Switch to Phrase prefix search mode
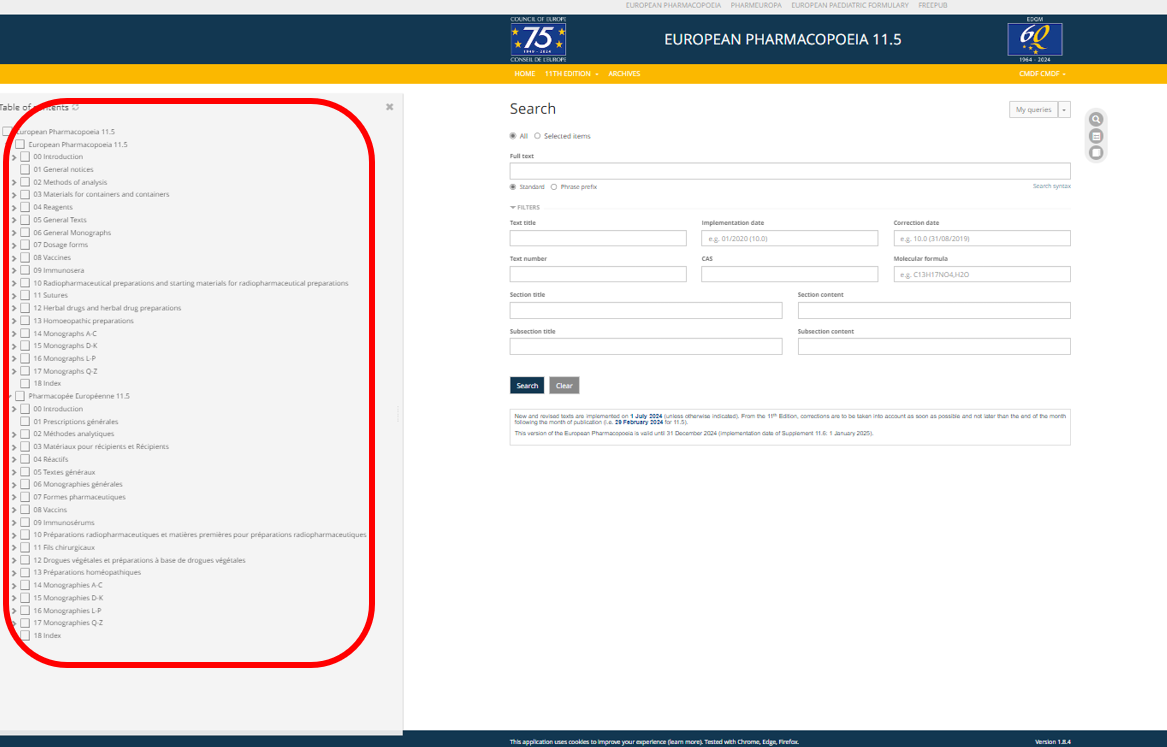This screenshot has width=1167, height=747. (x=554, y=187)
